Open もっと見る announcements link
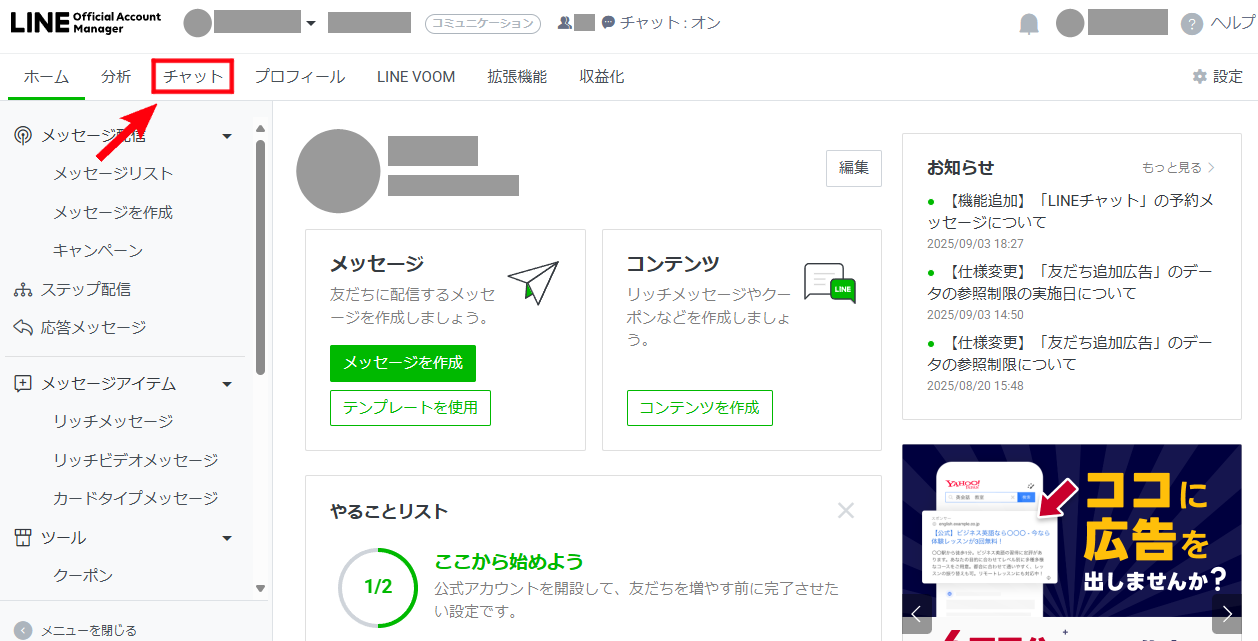 (1178, 168)
